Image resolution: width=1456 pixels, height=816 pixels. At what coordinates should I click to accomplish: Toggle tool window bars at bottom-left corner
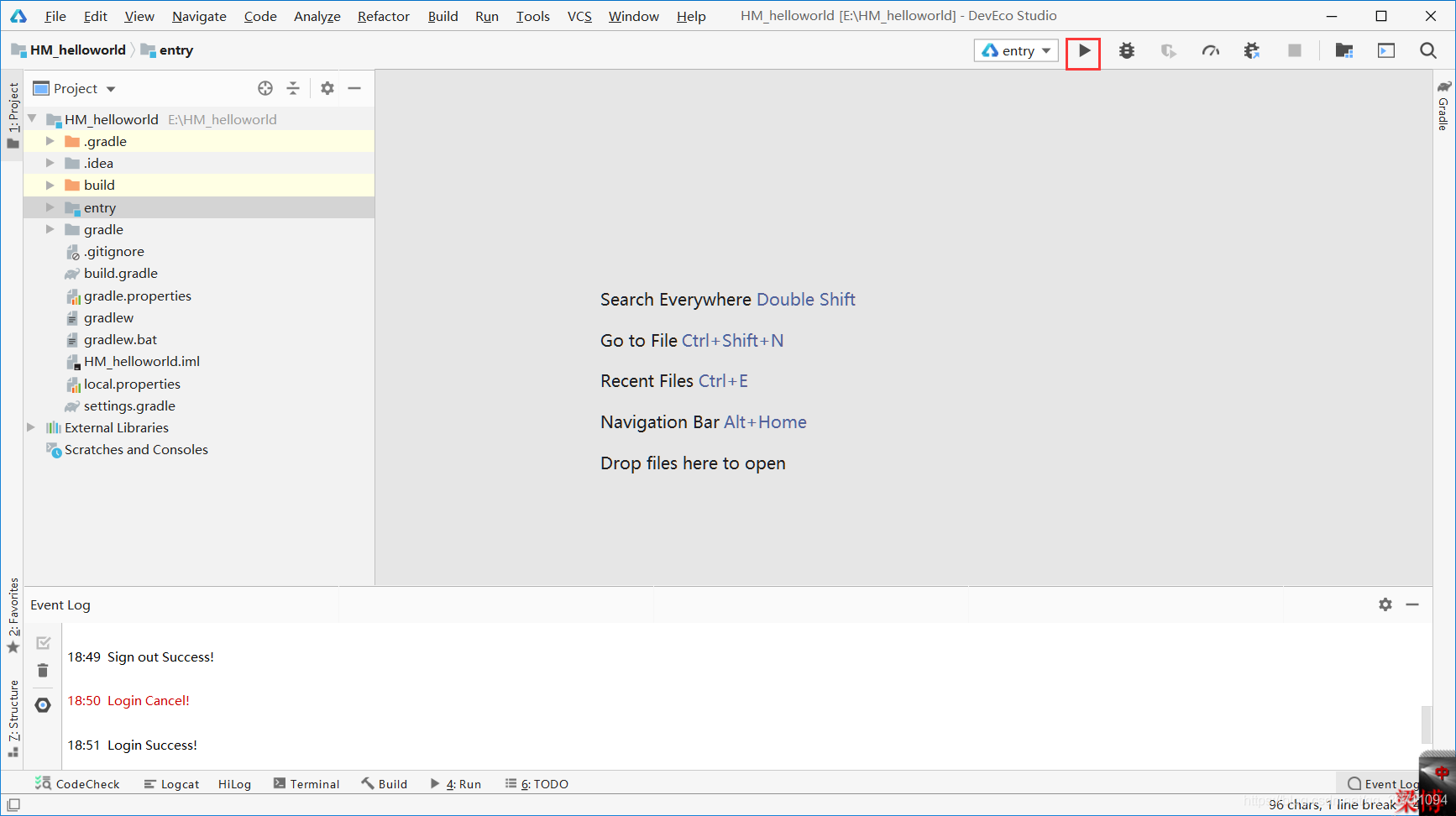pos(13,805)
